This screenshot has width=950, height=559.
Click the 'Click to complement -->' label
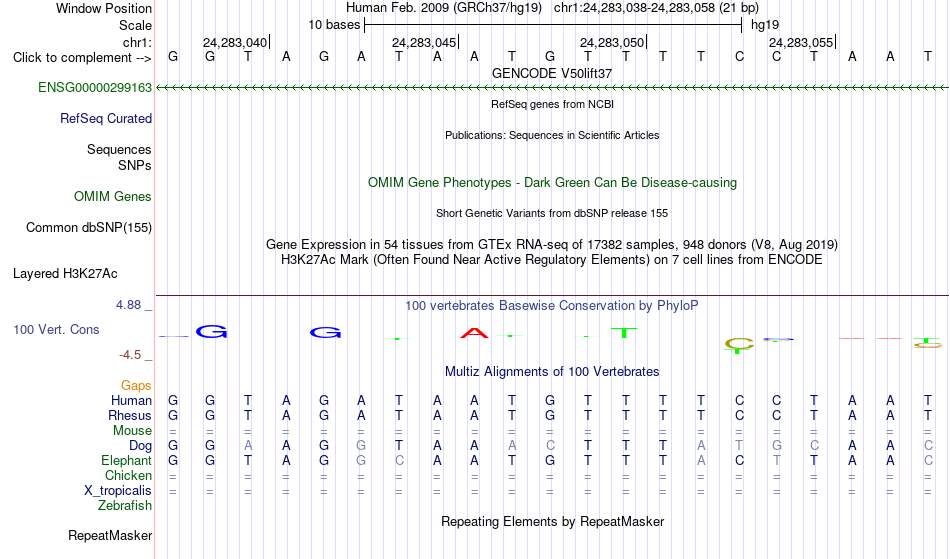point(82,58)
